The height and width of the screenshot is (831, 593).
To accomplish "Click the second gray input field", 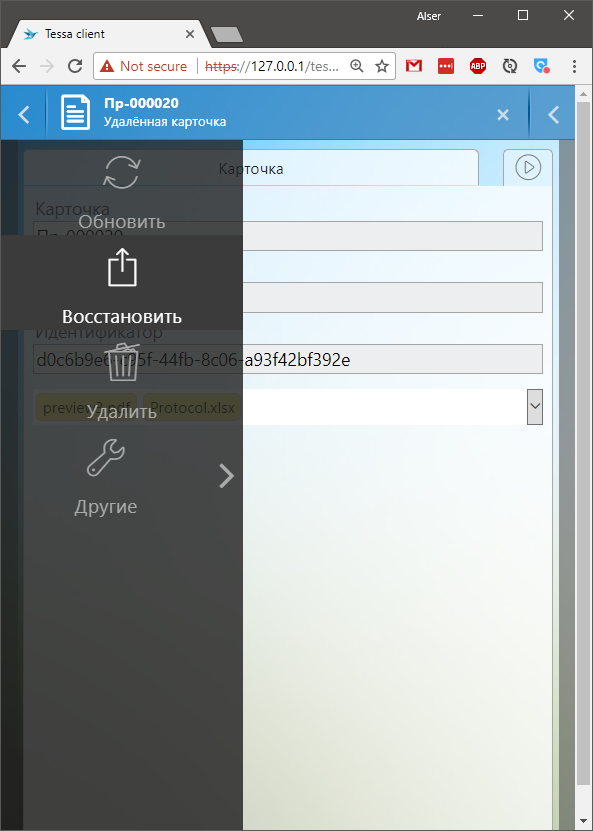I will (x=288, y=297).
